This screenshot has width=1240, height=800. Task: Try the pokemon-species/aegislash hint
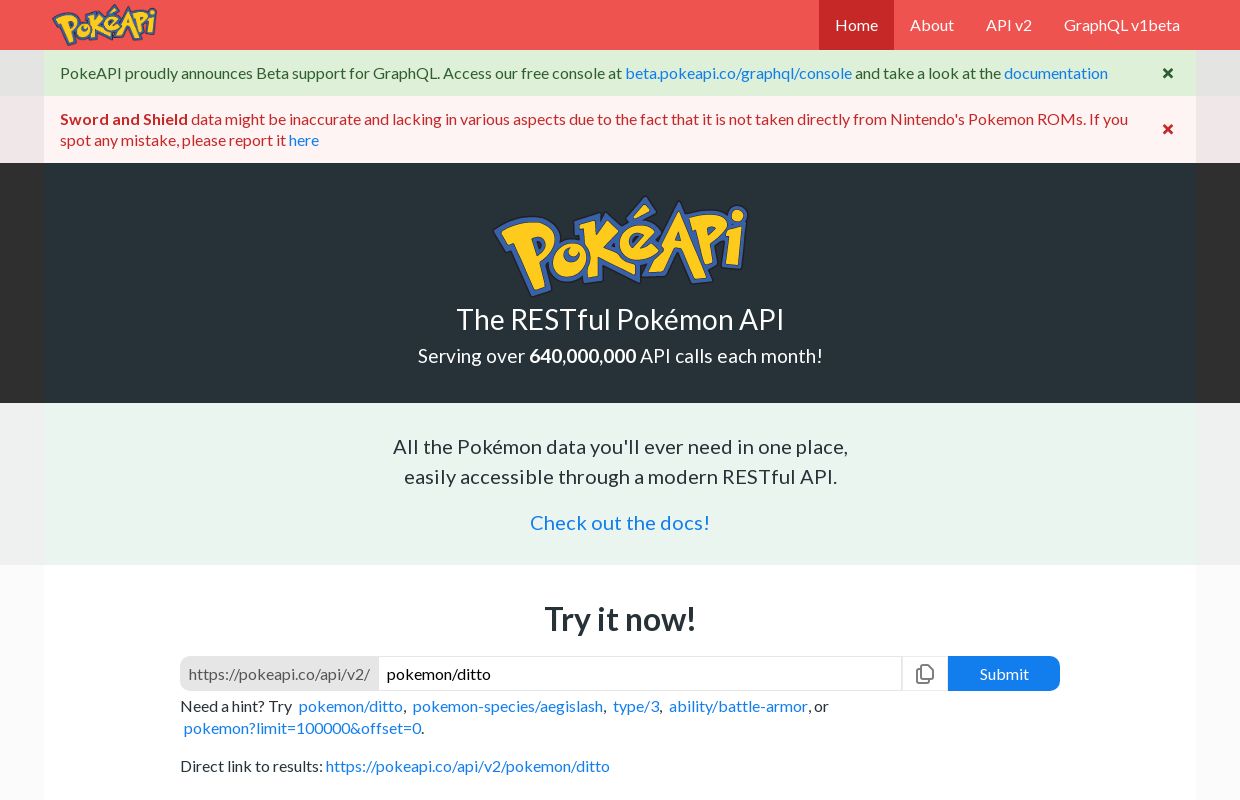tap(508, 706)
